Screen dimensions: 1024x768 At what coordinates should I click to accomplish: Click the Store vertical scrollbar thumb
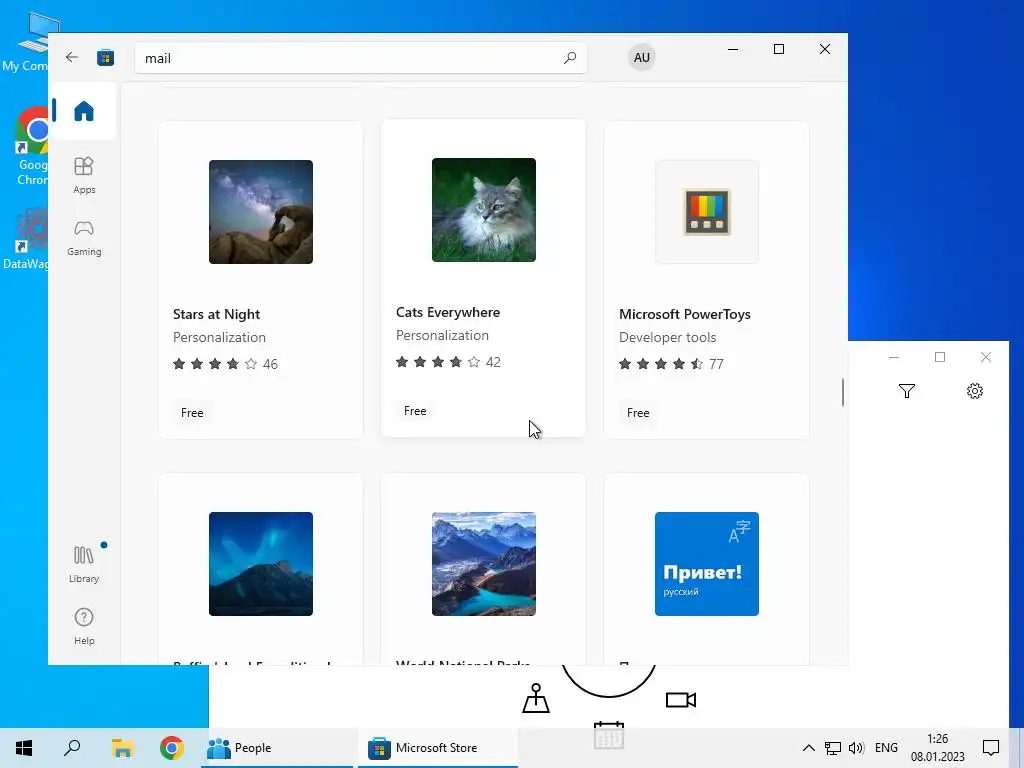[x=842, y=392]
